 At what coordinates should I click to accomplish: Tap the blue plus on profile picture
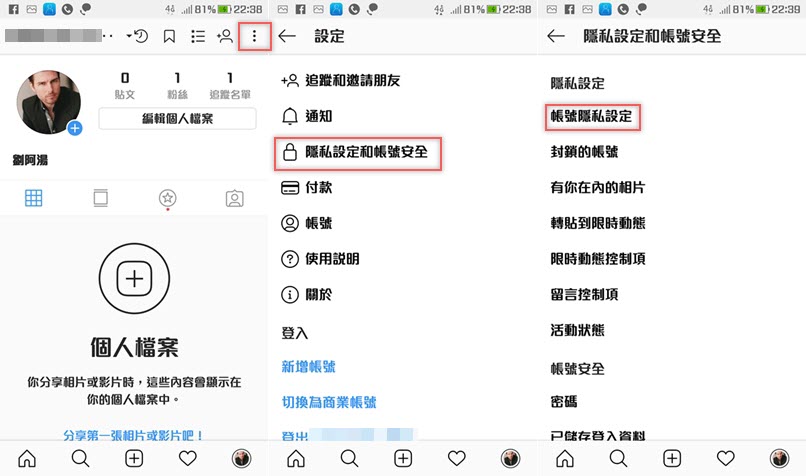tap(75, 128)
